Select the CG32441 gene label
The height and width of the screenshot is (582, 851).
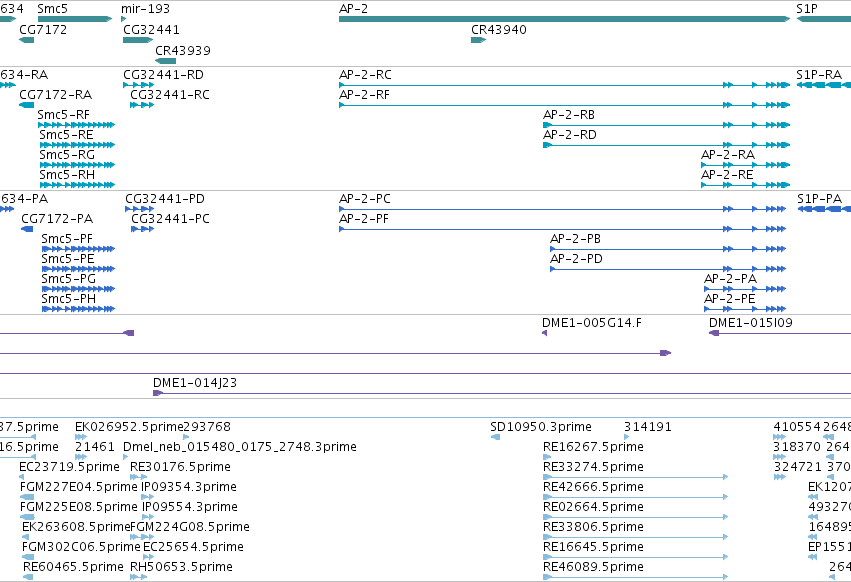click(151, 29)
